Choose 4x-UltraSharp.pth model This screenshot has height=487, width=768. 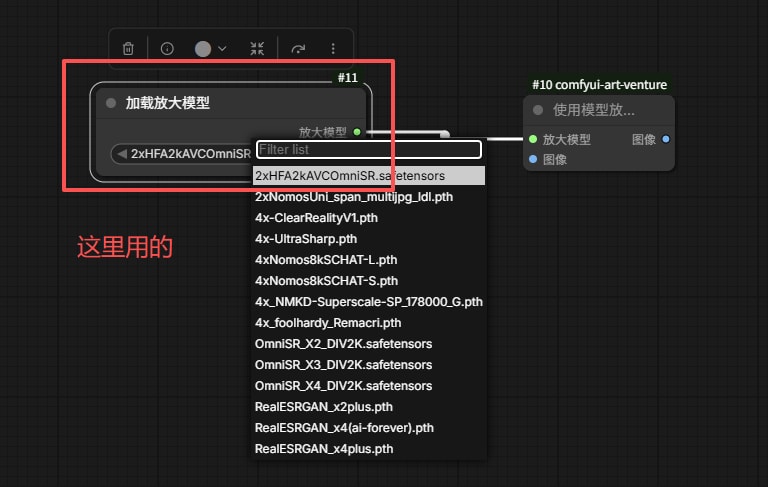tap(306, 239)
